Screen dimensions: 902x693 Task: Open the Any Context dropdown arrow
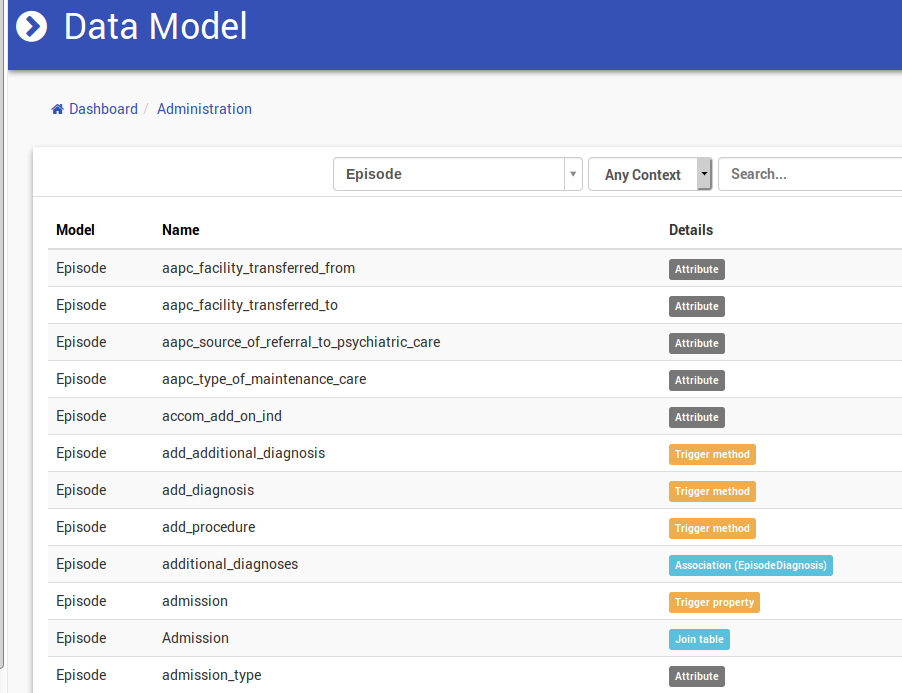(x=704, y=174)
